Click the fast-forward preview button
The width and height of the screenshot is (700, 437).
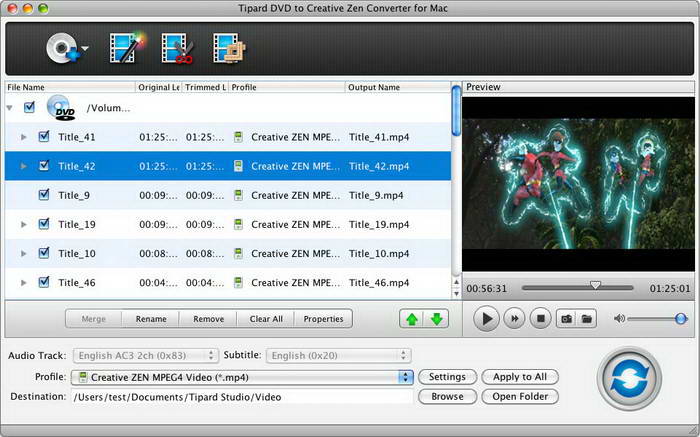[x=514, y=319]
